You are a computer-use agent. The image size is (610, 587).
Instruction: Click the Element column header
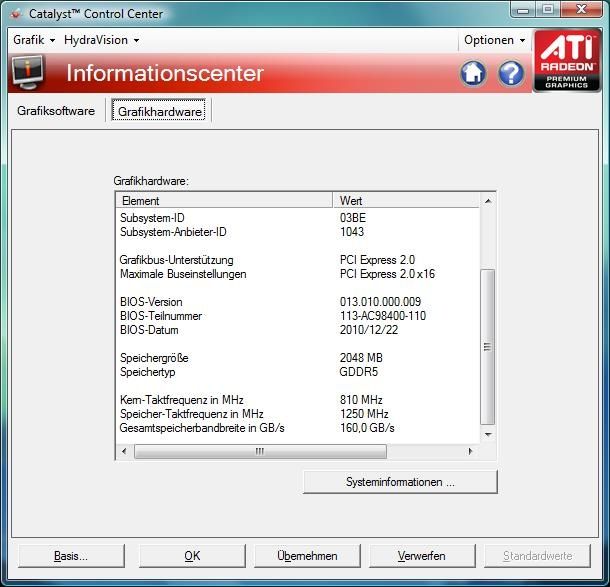coord(224,200)
